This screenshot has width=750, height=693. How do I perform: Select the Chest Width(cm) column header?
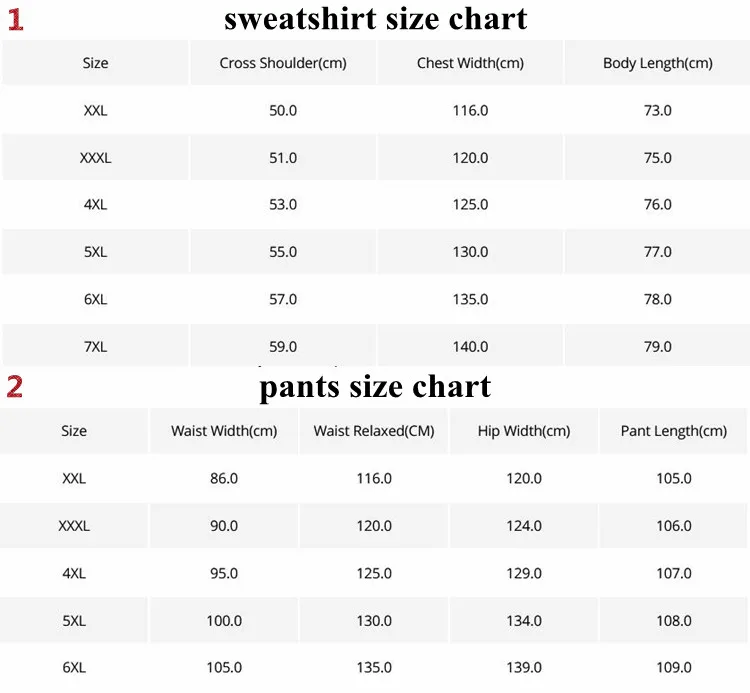point(470,63)
